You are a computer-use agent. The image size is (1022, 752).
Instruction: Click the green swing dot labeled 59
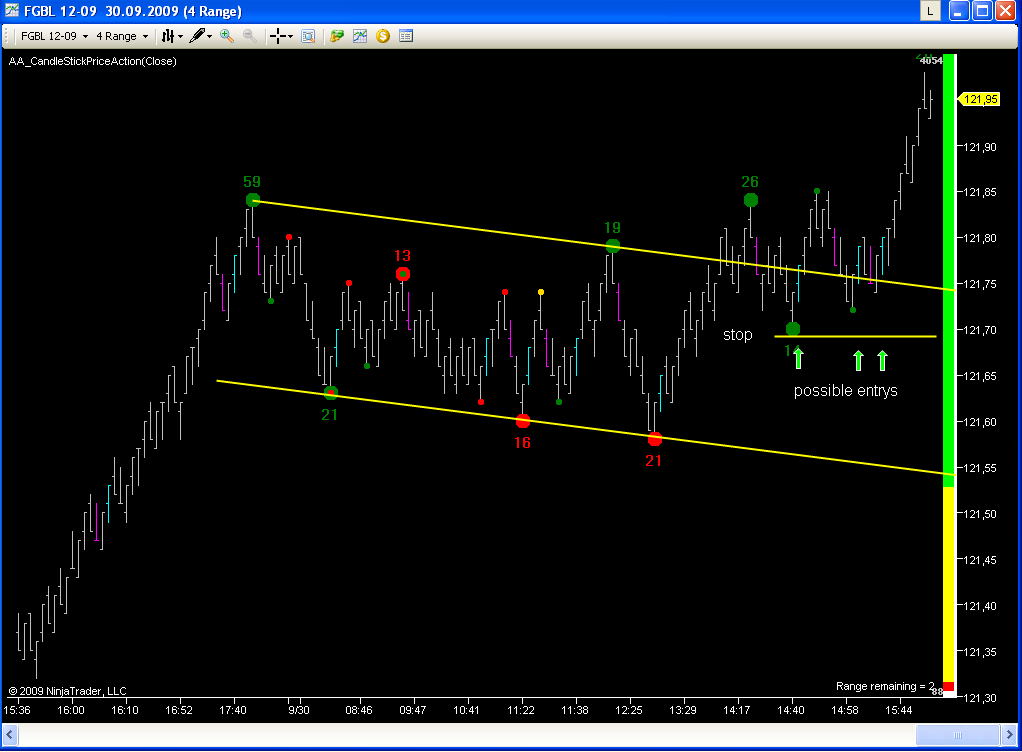click(x=253, y=200)
